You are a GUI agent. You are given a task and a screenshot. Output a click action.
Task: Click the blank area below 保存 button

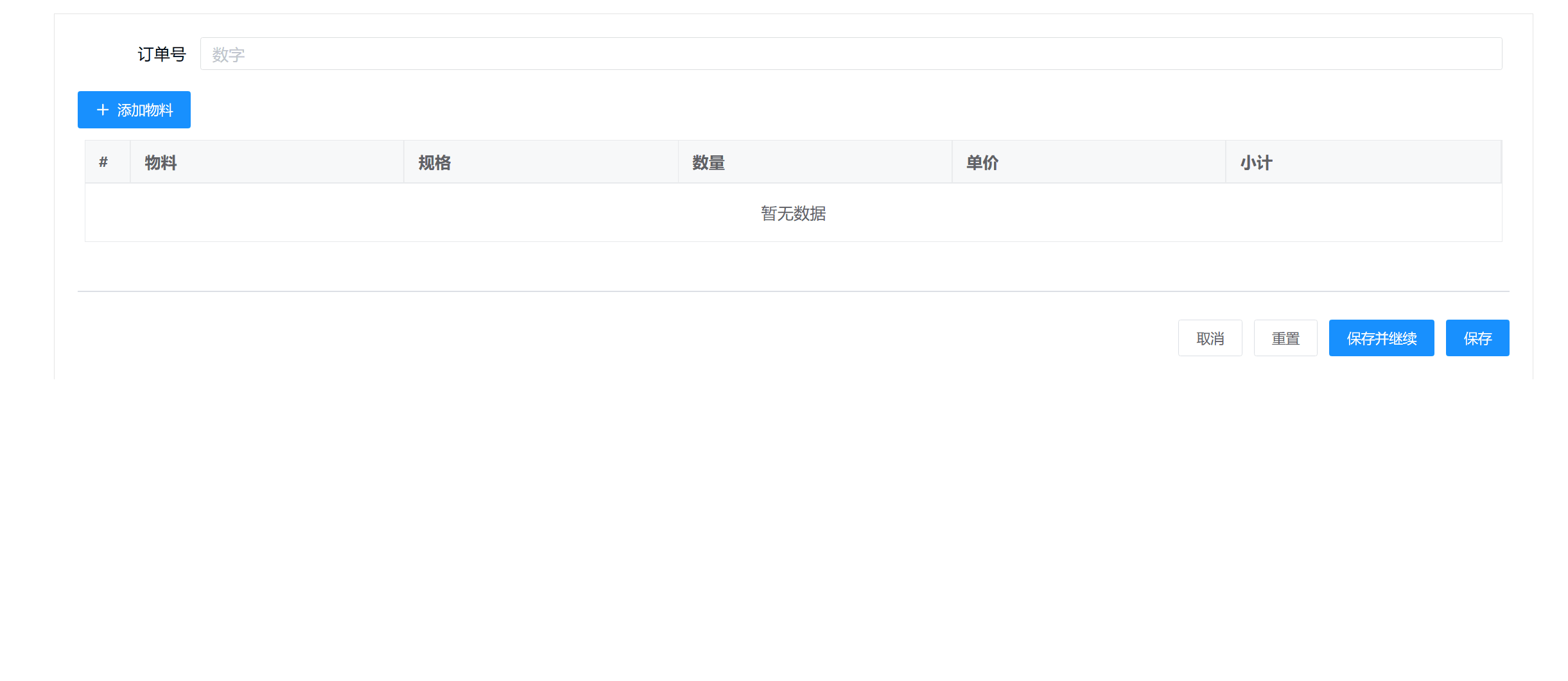[x=1477, y=481]
